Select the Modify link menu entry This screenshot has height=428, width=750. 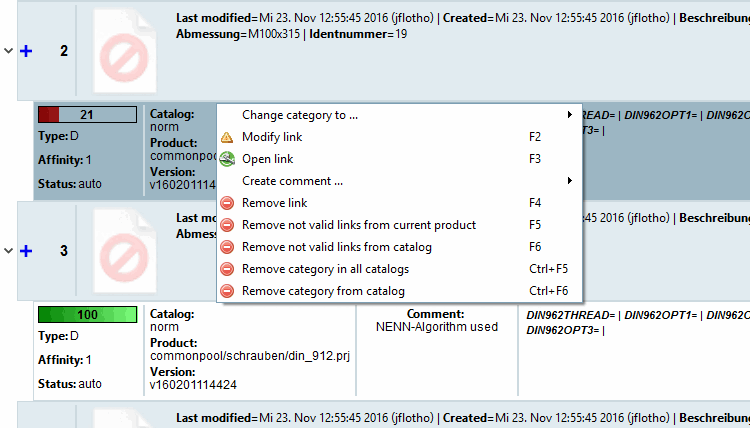pos(272,137)
